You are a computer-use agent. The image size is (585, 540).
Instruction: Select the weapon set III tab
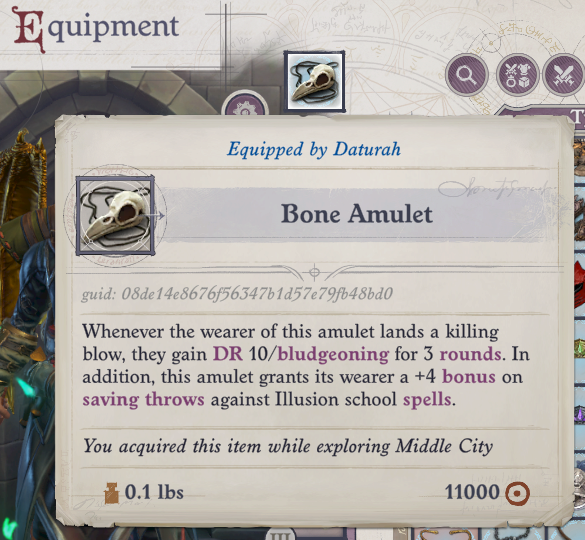pyautogui.click(x=281, y=534)
